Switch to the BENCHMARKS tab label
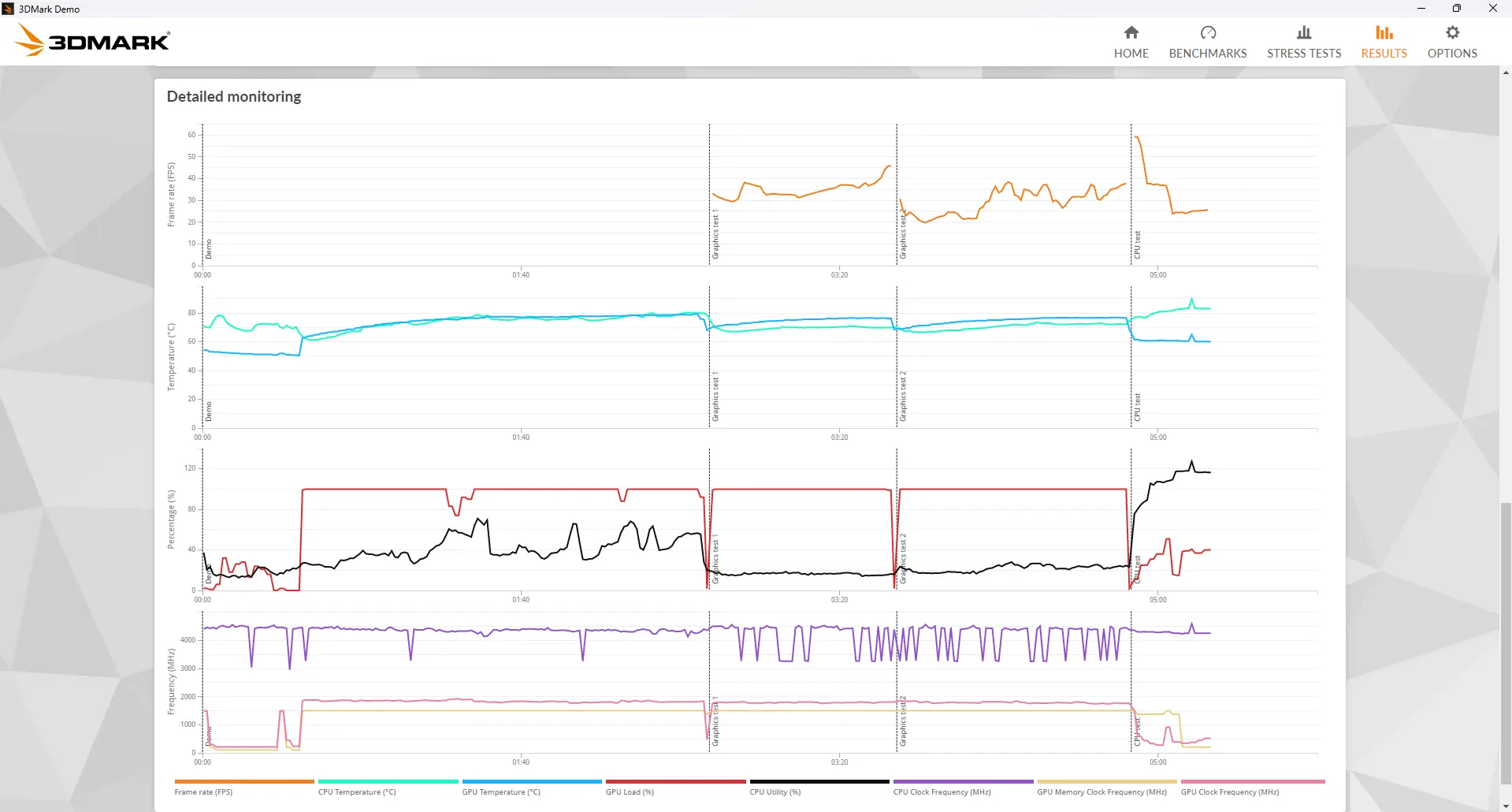1512x812 pixels. click(1208, 54)
